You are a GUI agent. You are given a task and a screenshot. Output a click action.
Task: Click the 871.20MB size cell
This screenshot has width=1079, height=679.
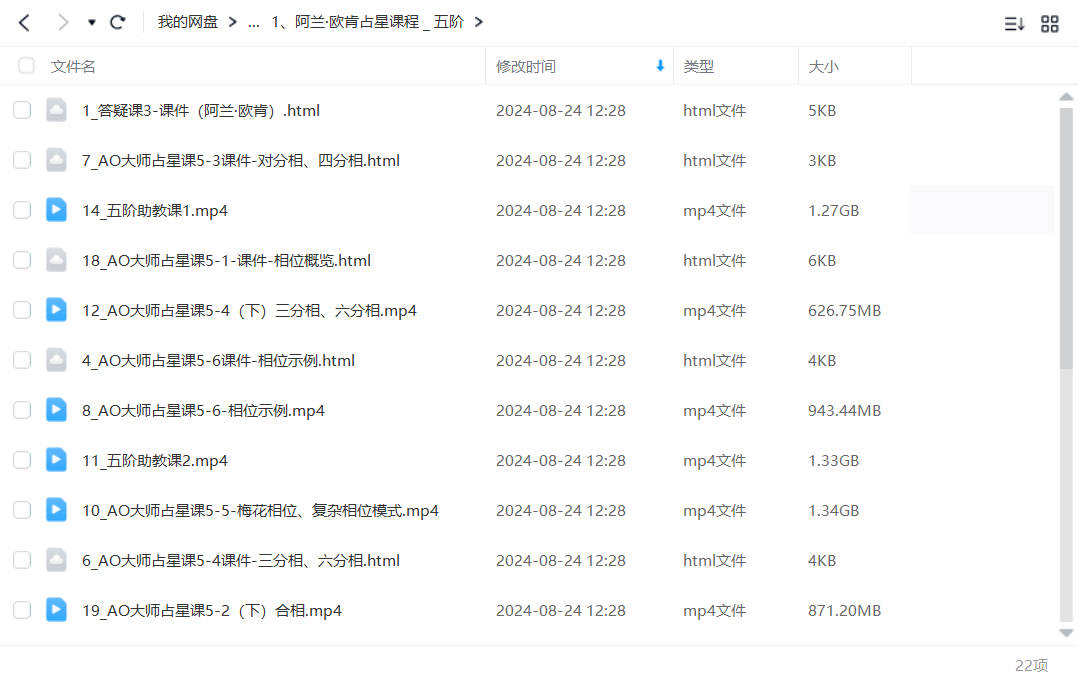(844, 611)
